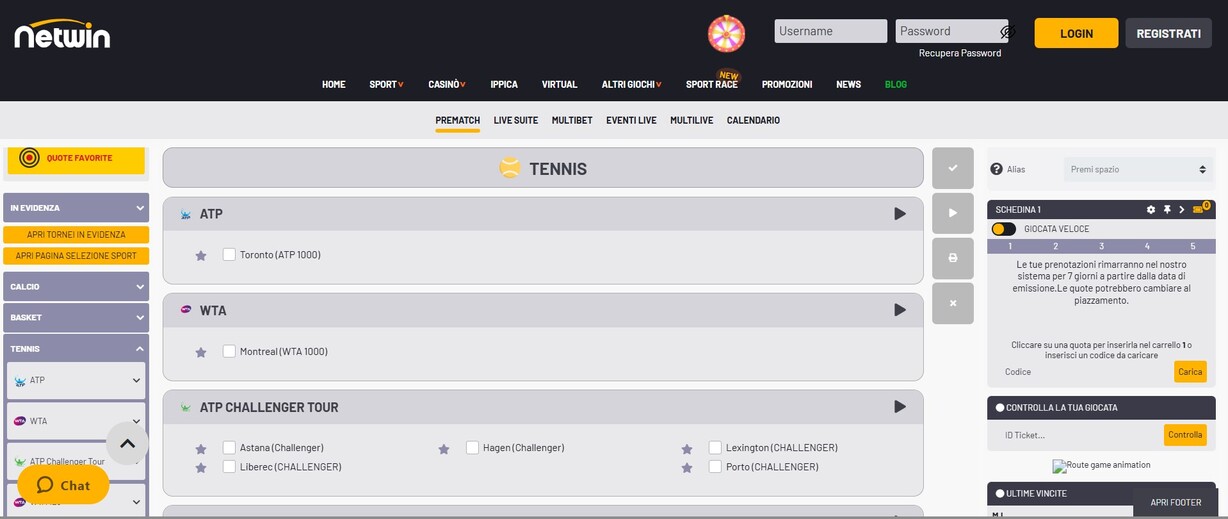
Task: Open the Sport dropdown in main menu
Action: (x=386, y=84)
